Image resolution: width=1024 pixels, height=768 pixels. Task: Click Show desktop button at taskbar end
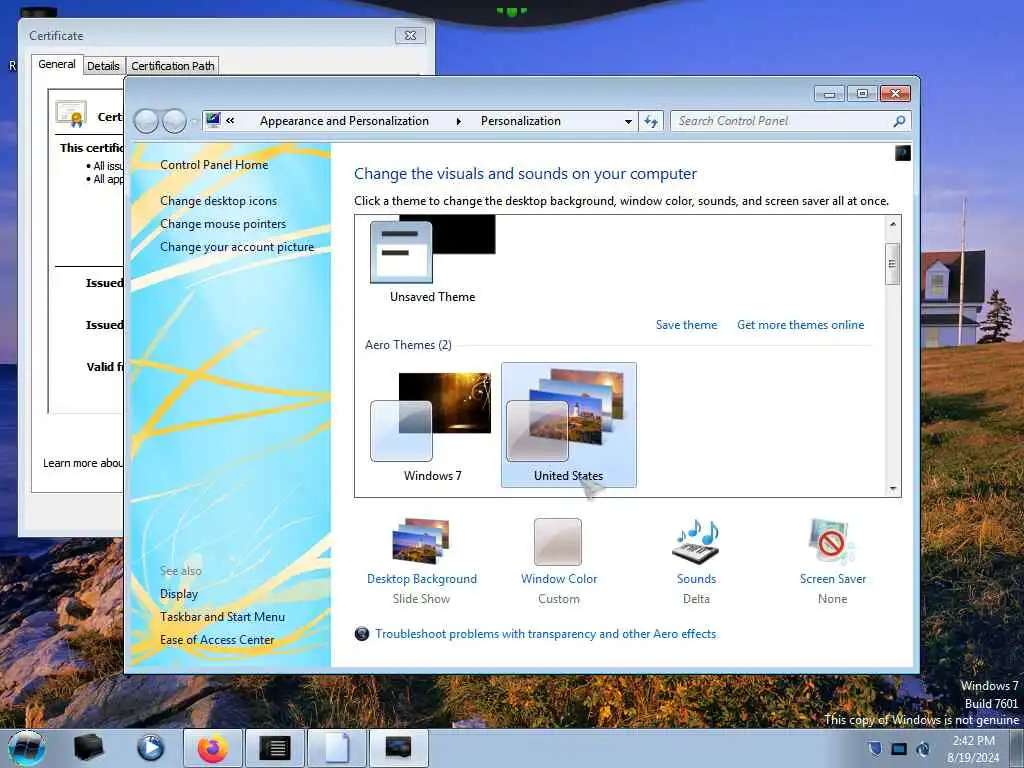(x=1016, y=748)
